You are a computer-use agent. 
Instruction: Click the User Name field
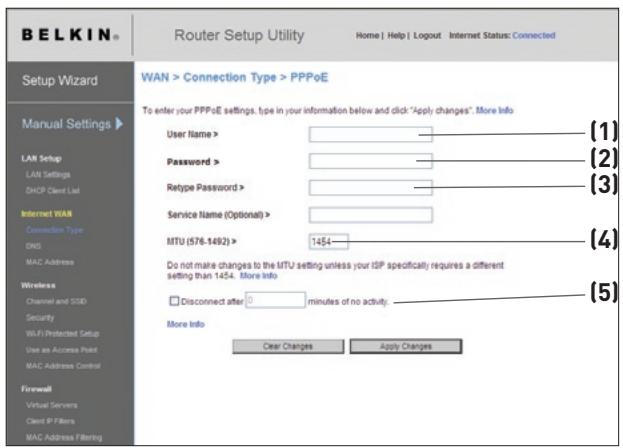pyautogui.click(x=370, y=134)
